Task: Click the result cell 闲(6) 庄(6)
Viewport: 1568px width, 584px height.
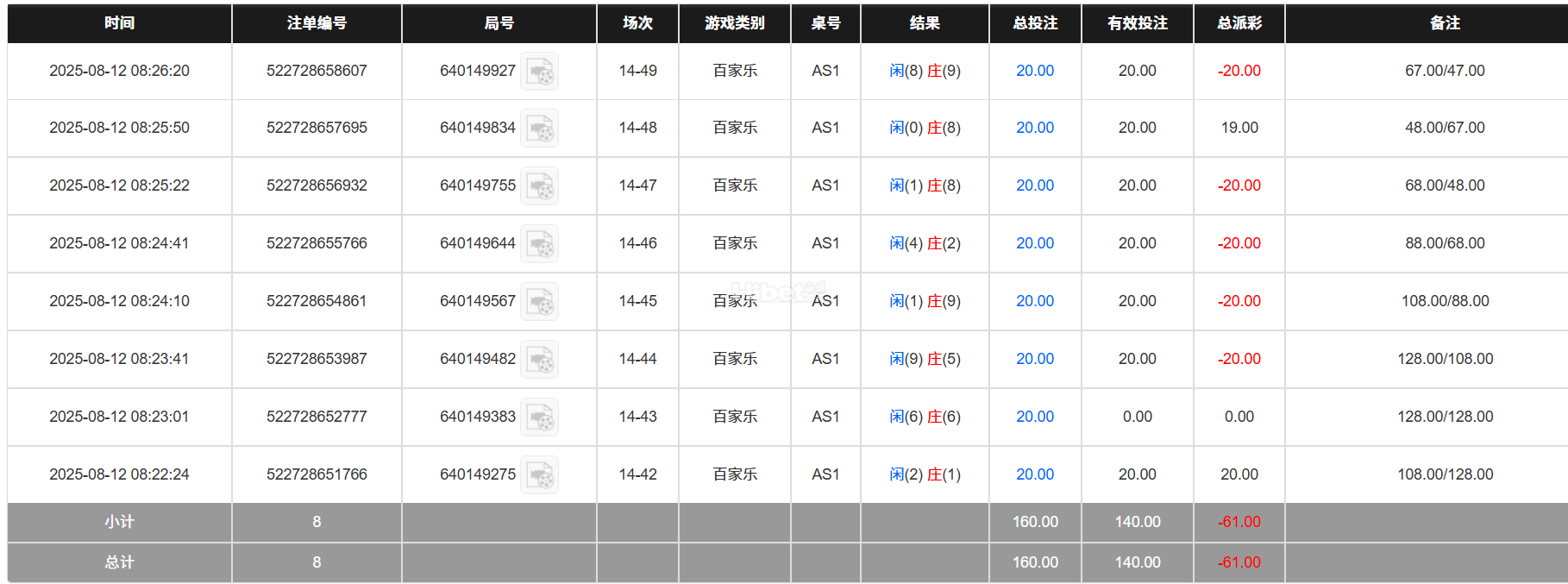Action: [x=925, y=417]
